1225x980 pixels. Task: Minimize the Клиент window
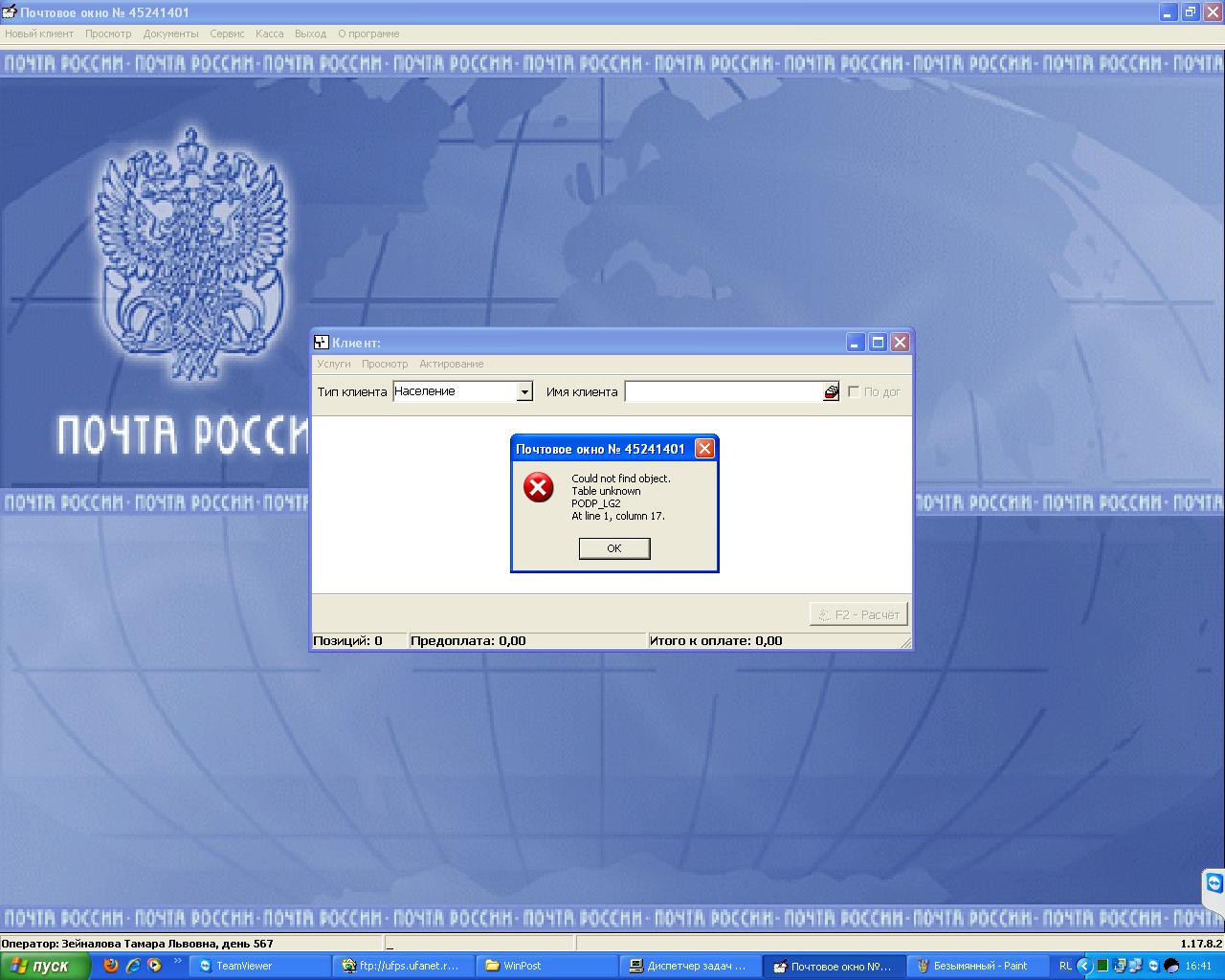(855, 343)
